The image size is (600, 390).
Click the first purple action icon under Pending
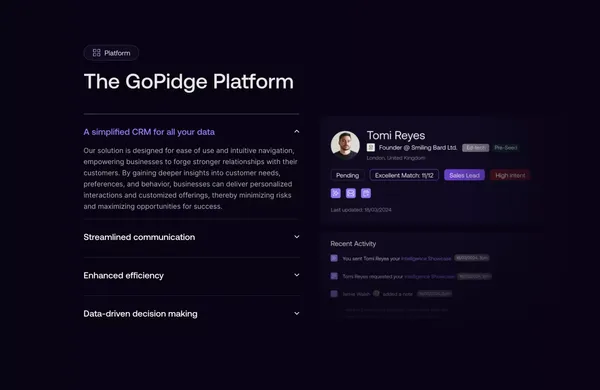pos(336,193)
